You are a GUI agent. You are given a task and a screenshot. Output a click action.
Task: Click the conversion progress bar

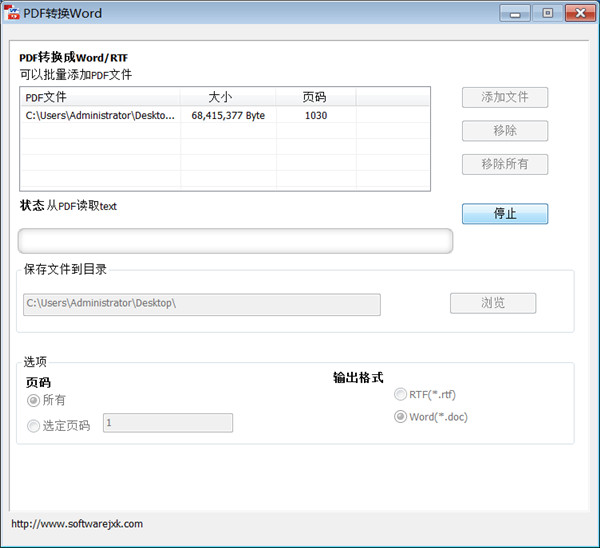235,241
